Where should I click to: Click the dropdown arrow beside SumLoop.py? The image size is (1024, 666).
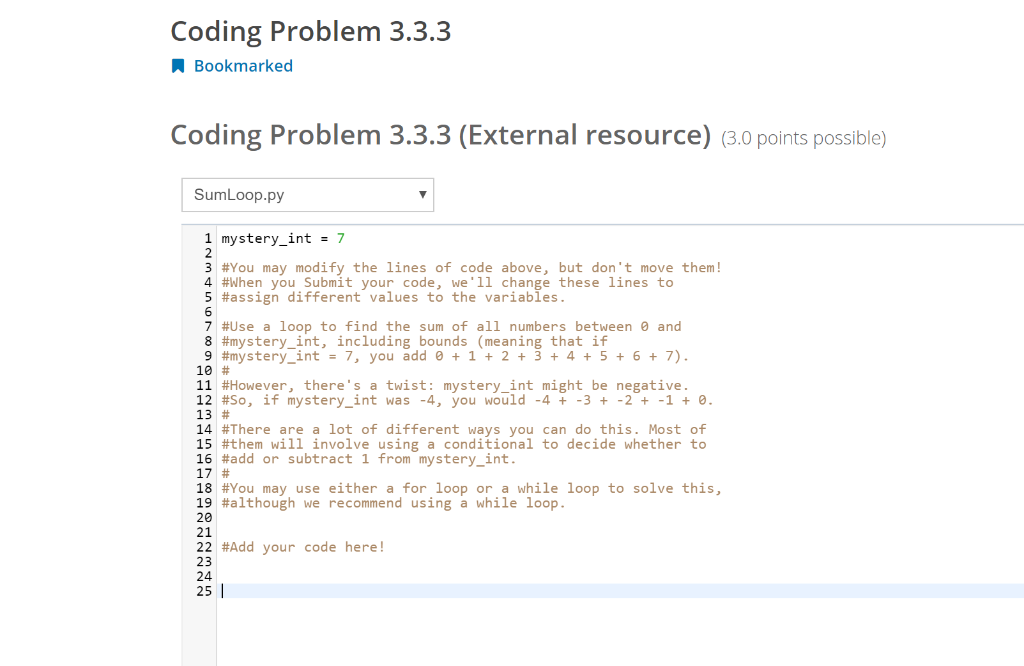pos(423,195)
